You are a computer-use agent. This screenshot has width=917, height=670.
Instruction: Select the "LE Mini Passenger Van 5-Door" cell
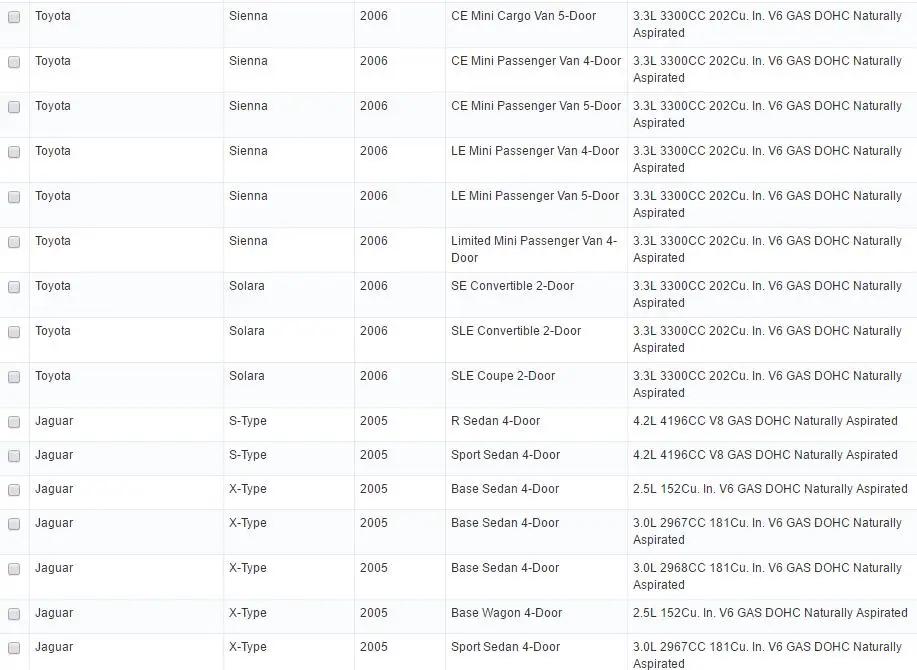(x=536, y=205)
